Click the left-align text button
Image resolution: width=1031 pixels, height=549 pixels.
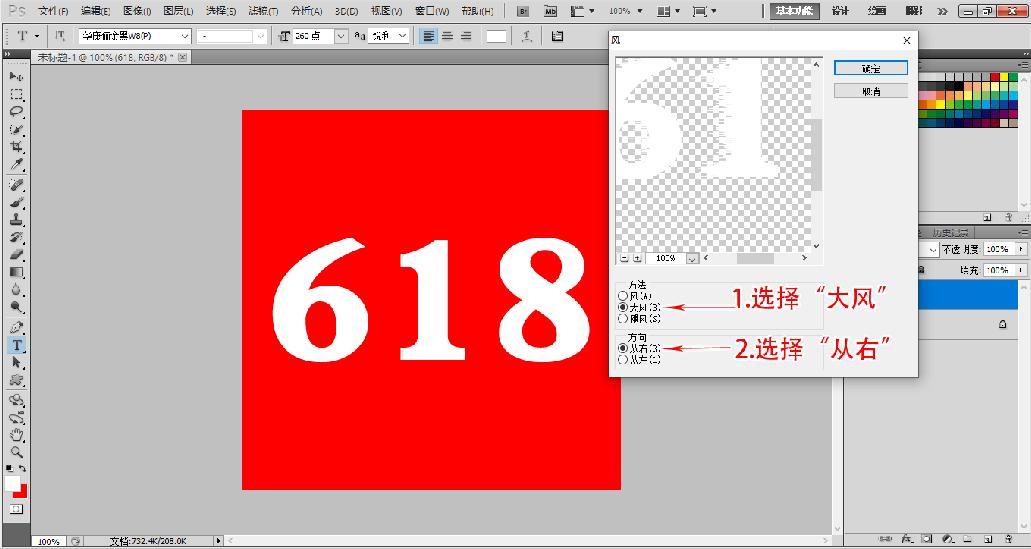pyautogui.click(x=428, y=36)
